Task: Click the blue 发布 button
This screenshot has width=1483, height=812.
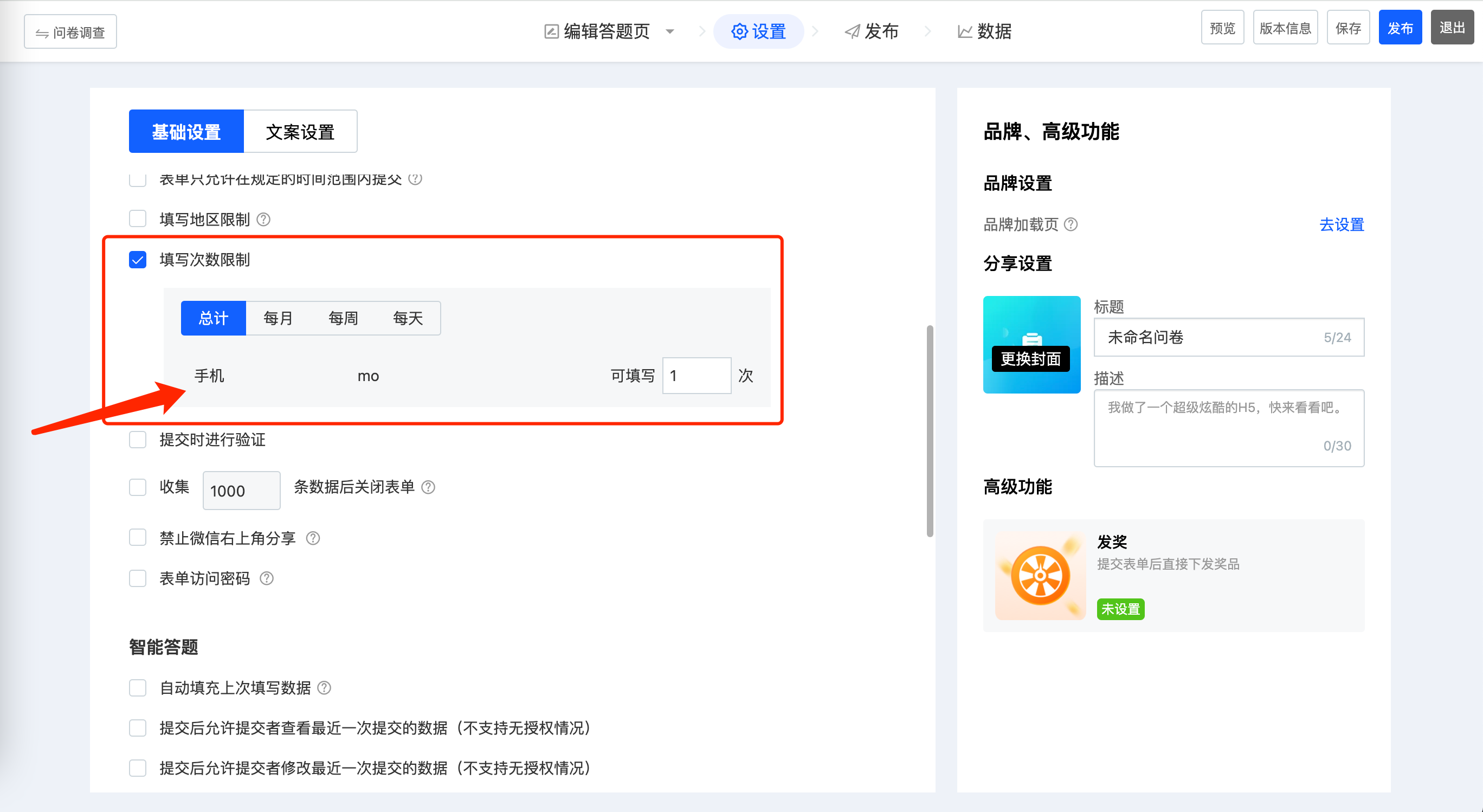Action: [1400, 28]
